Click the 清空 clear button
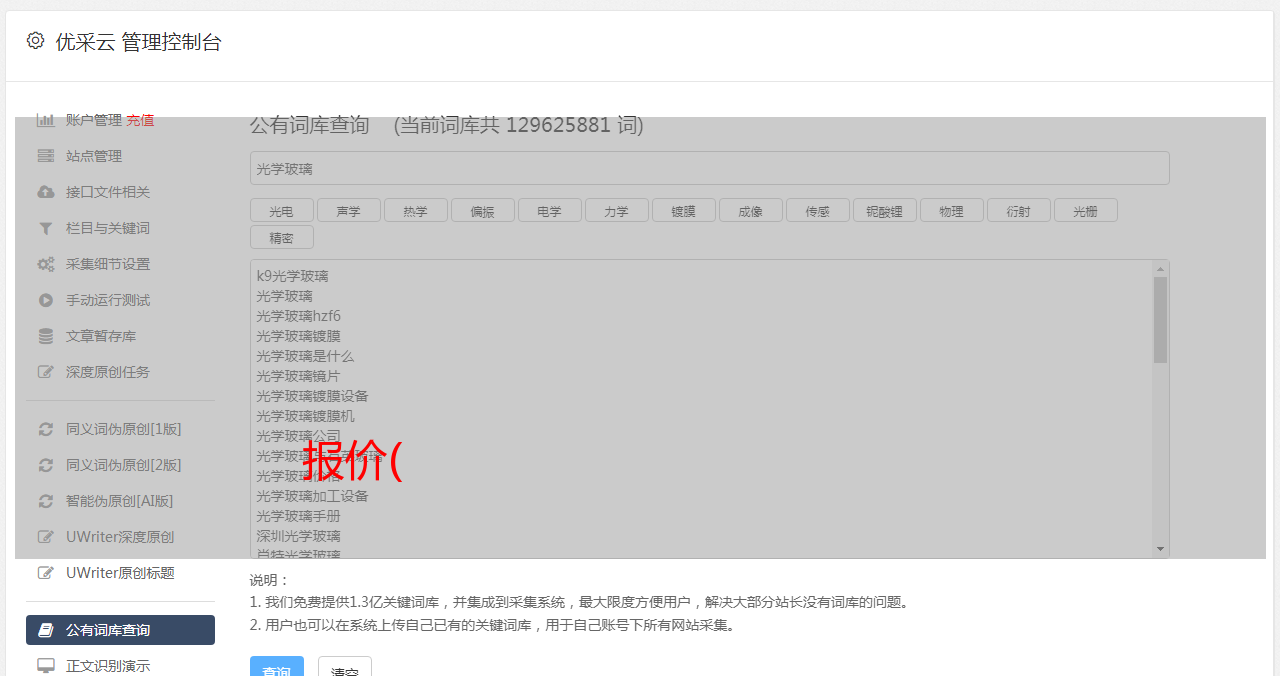1280x676 pixels. point(344,668)
